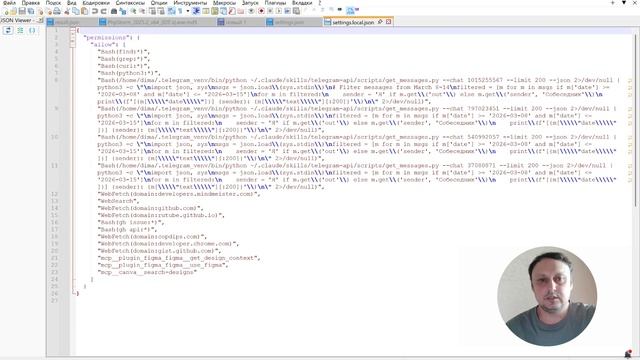Click "Bash(gh api:*)" line
The height and width of the screenshot is (360, 640).
127,229
